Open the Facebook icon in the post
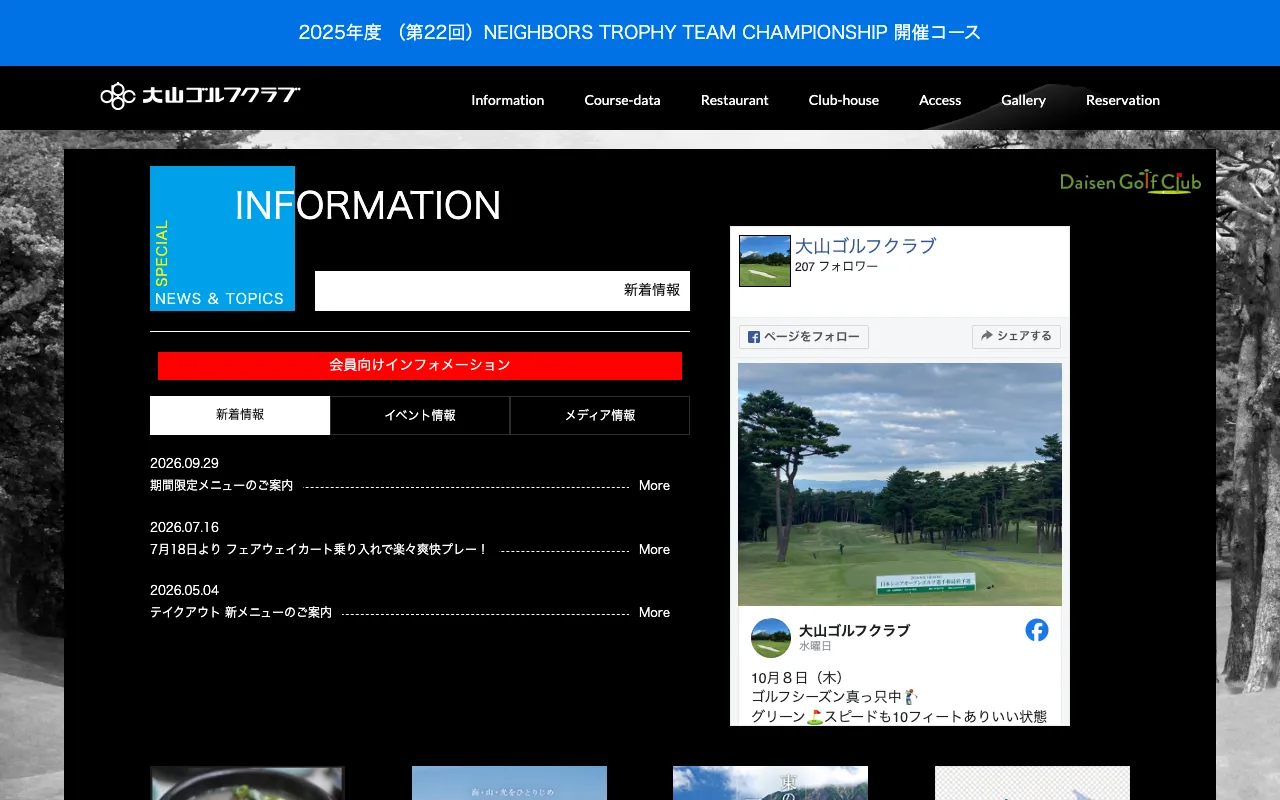This screenshot has width=1280, height=800. click(1037, 630)
